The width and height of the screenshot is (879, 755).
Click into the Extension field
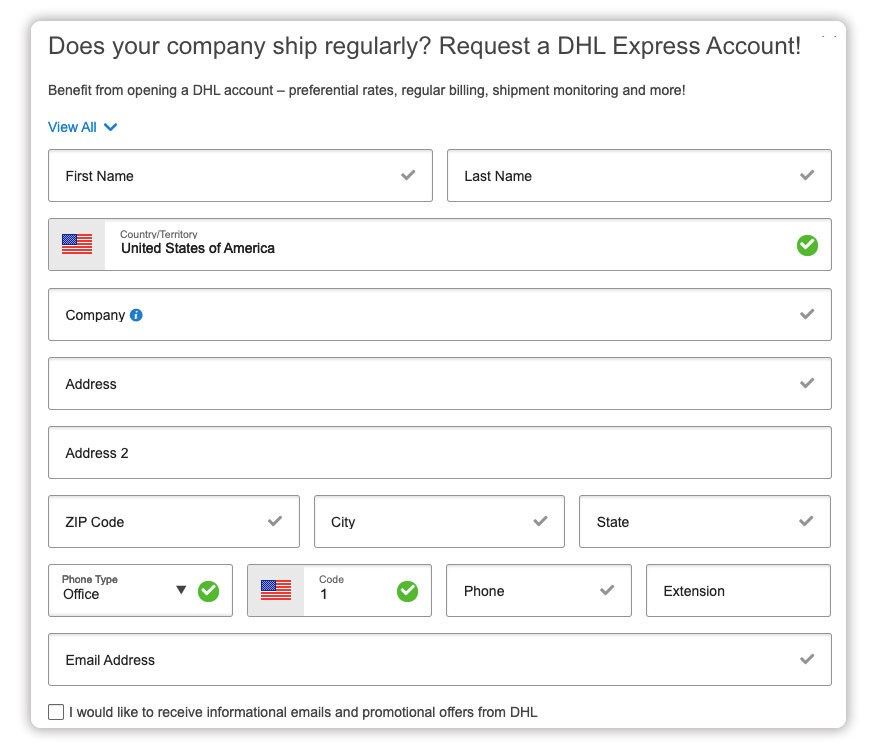pos(738,591)
